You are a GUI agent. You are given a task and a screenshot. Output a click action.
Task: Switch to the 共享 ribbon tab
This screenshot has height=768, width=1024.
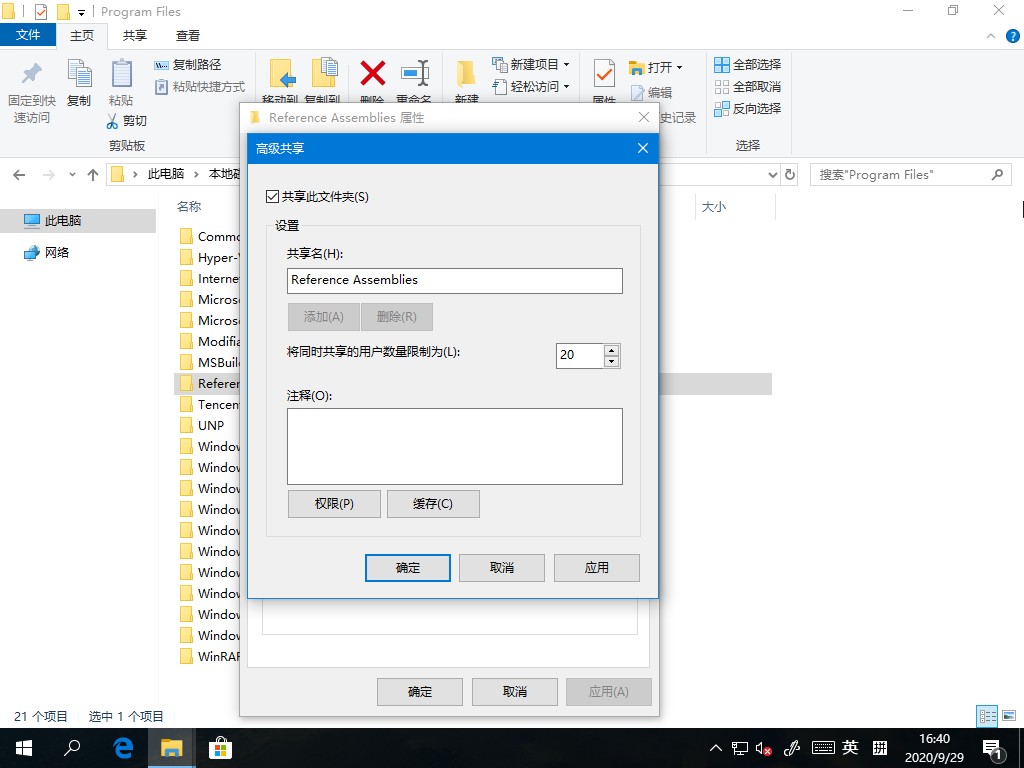pos(134,36)
